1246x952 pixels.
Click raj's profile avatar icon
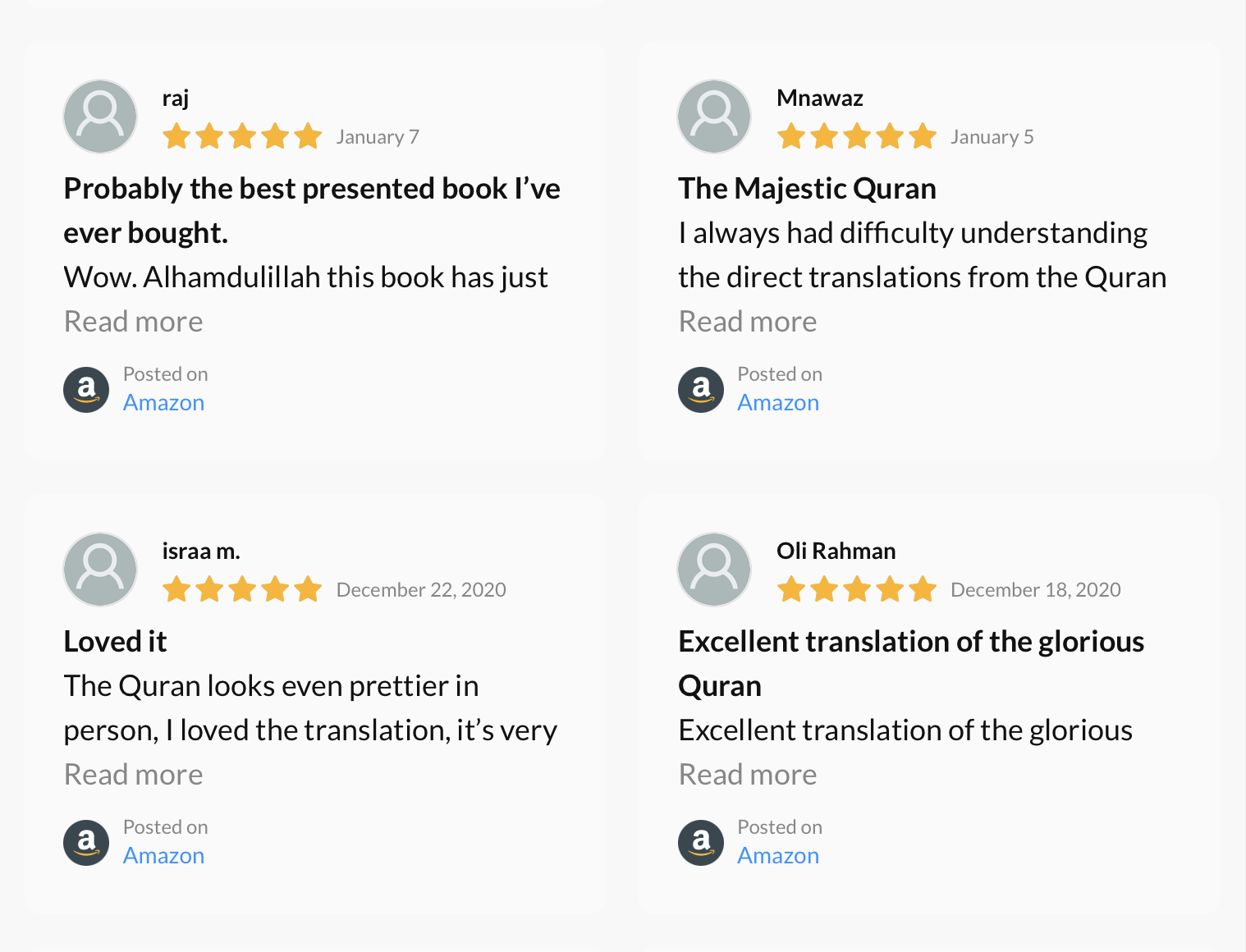tap(100, 117)
